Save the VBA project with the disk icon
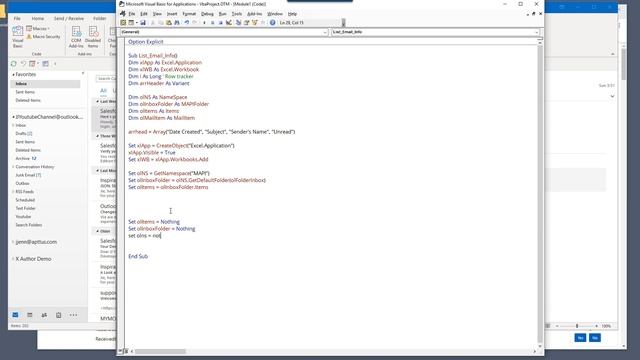The height and width of the screenshot is (360, 640). click(x=143, y=22)
